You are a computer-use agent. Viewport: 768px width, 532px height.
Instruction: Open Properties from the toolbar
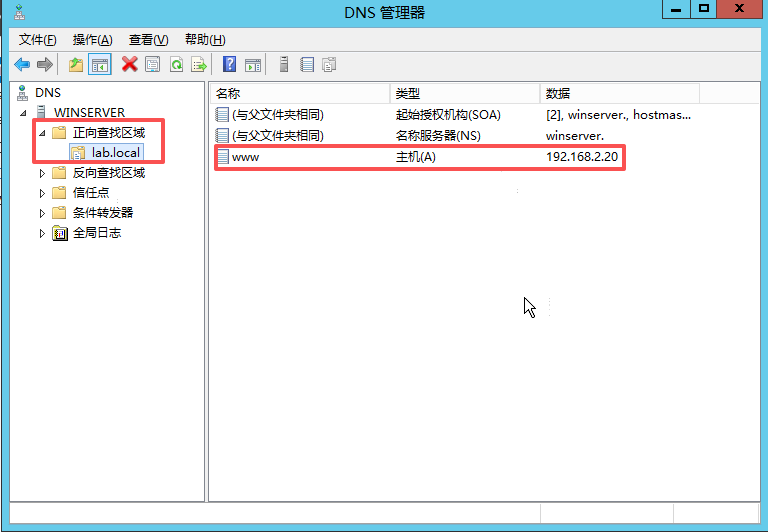tap(153, 65)
